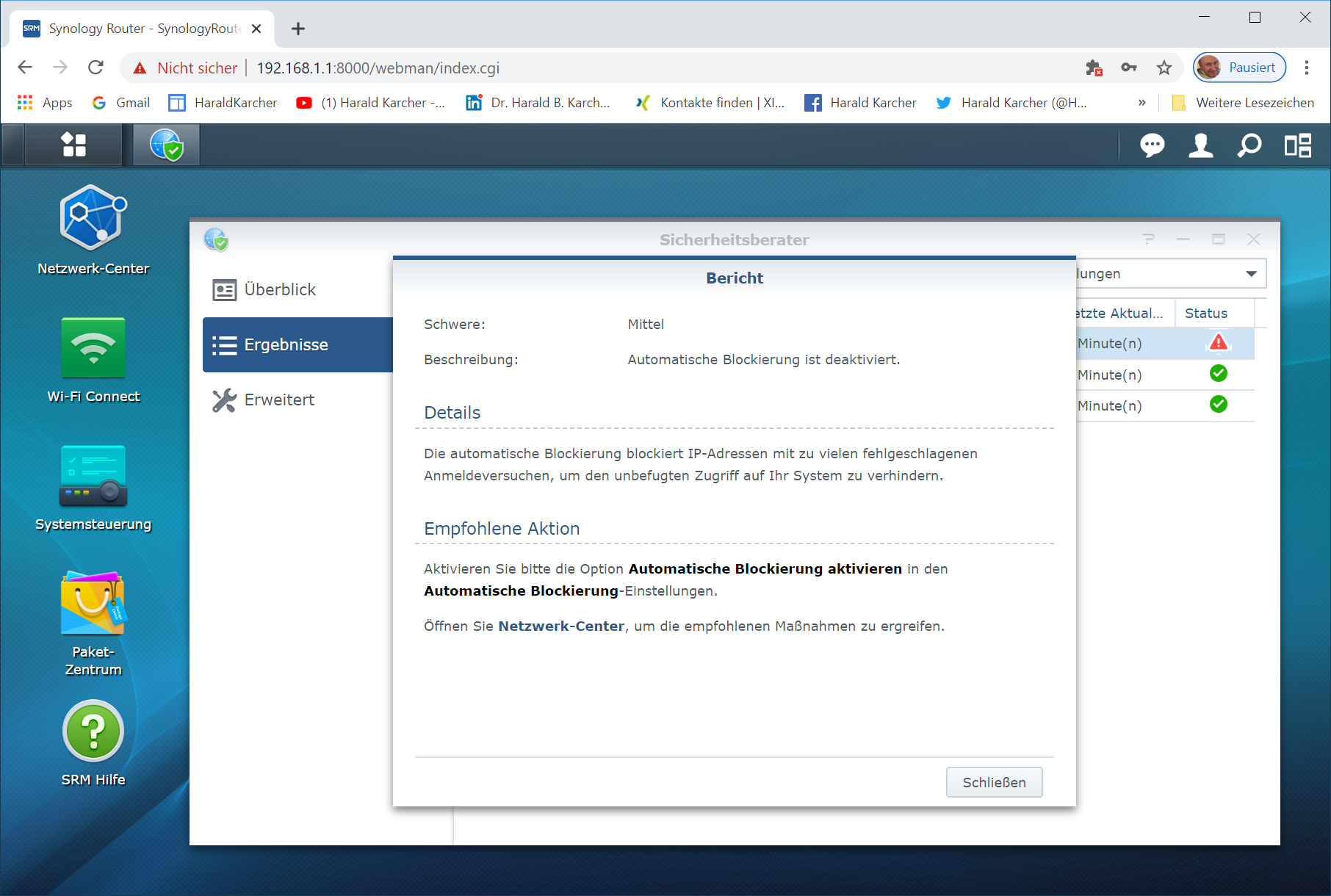Open the Facebook Harald Karcher bookmark
The height and width of the screenshot is (896, 1331).
coord(861,103)
